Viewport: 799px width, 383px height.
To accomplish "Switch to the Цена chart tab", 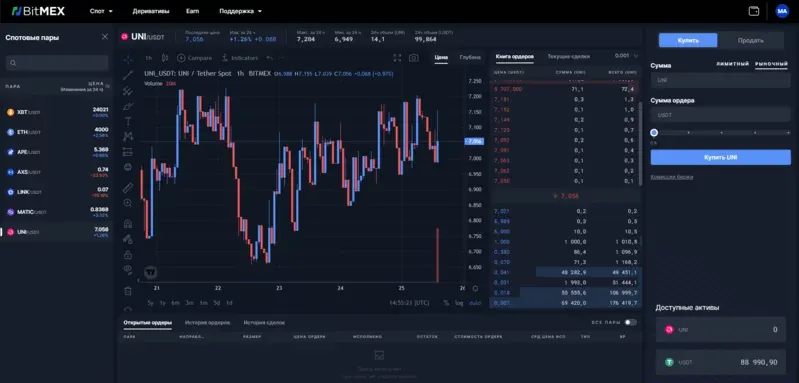I will click(x=441, y=58).
